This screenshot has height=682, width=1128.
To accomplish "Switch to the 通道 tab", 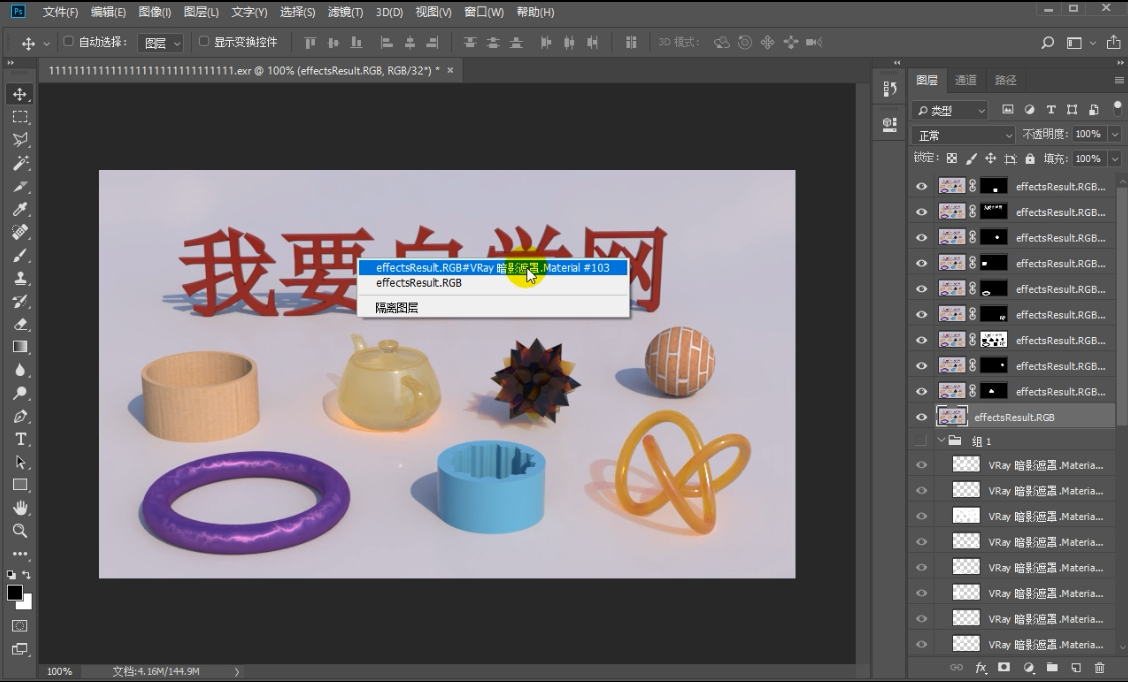I will [965, 80].
